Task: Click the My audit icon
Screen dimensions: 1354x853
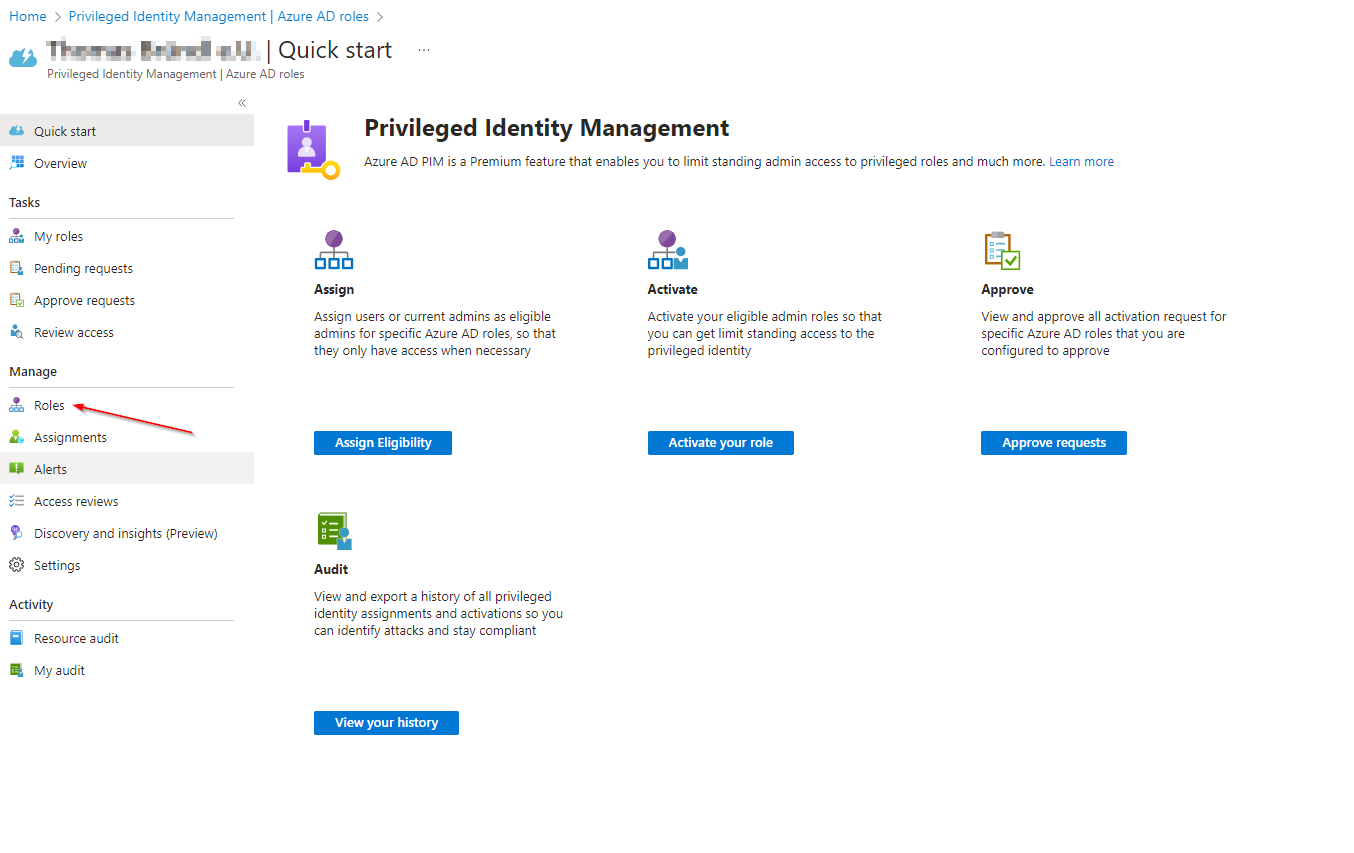Action: point(16,670)
